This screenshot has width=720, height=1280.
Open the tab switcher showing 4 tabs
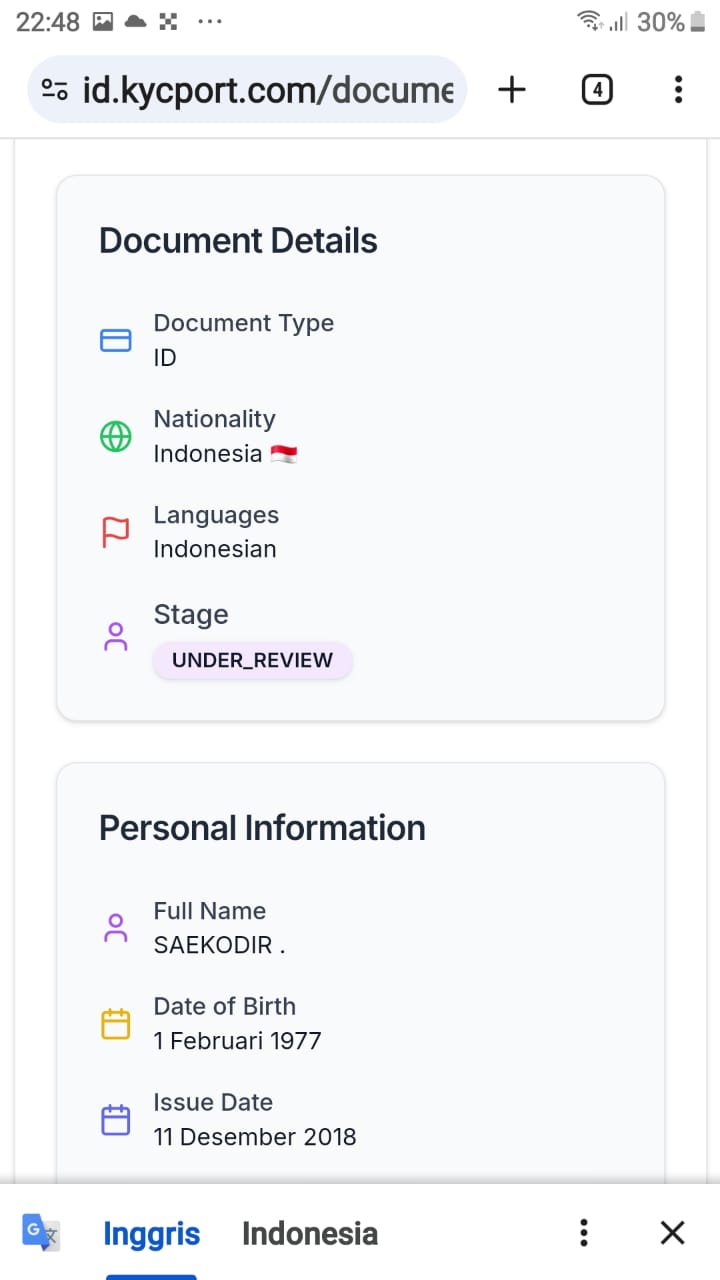597,90
